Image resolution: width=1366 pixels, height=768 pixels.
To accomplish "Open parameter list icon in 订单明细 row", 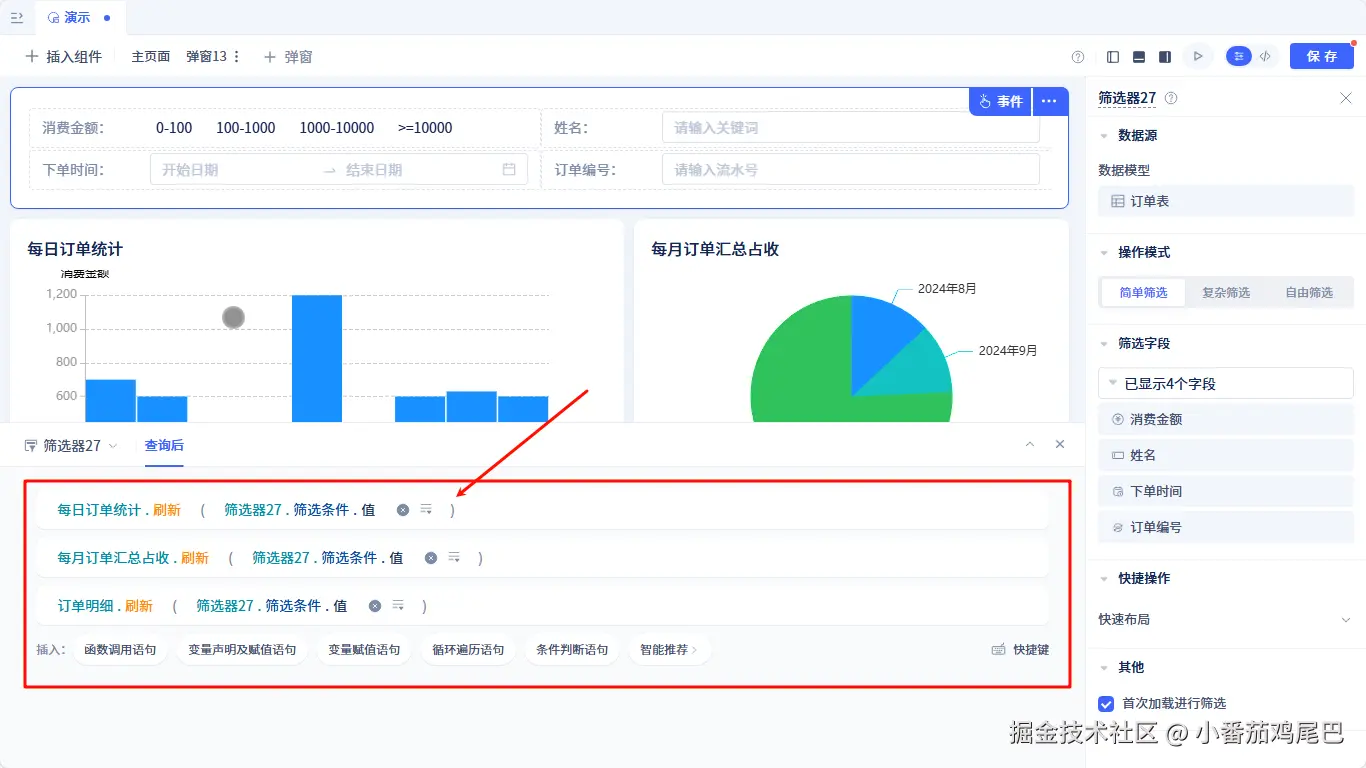I will (398, 606).
